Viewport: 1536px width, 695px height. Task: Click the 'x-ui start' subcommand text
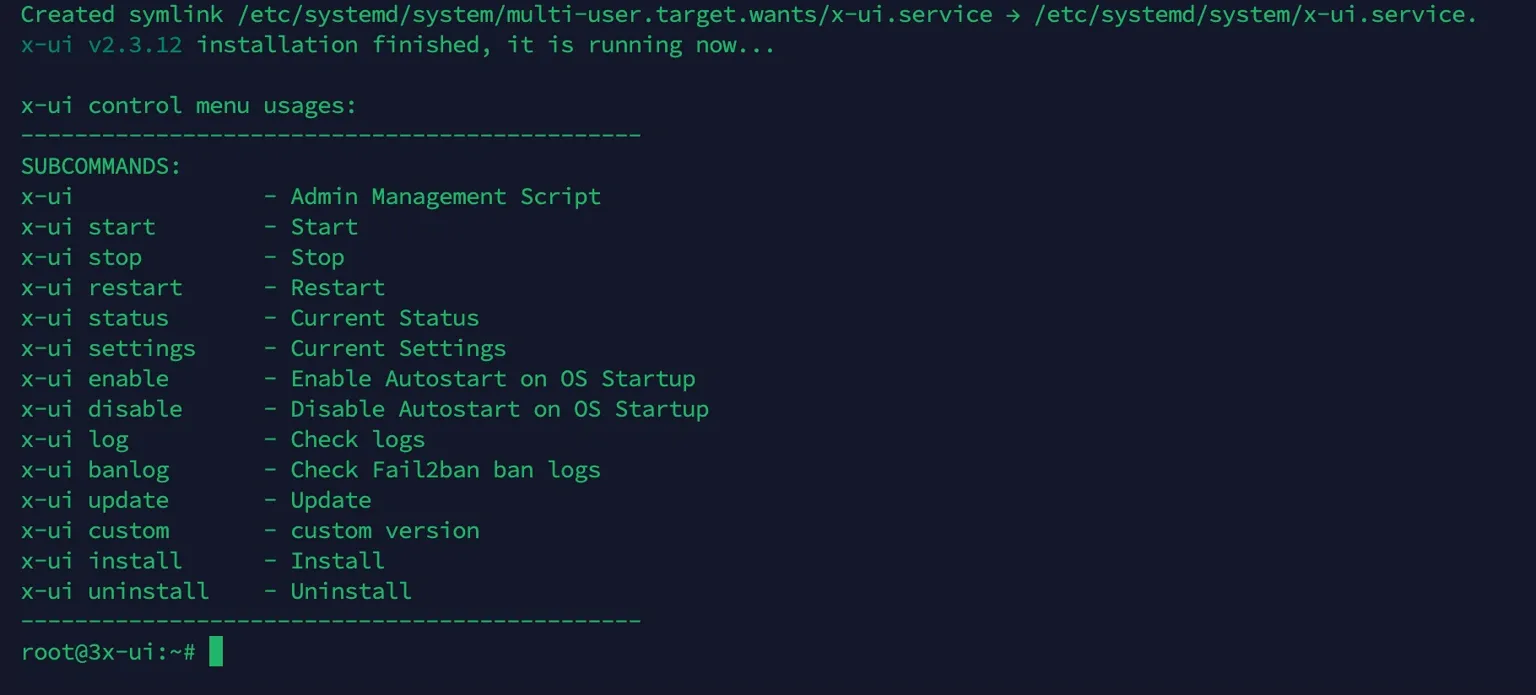(x=88, y=227)
